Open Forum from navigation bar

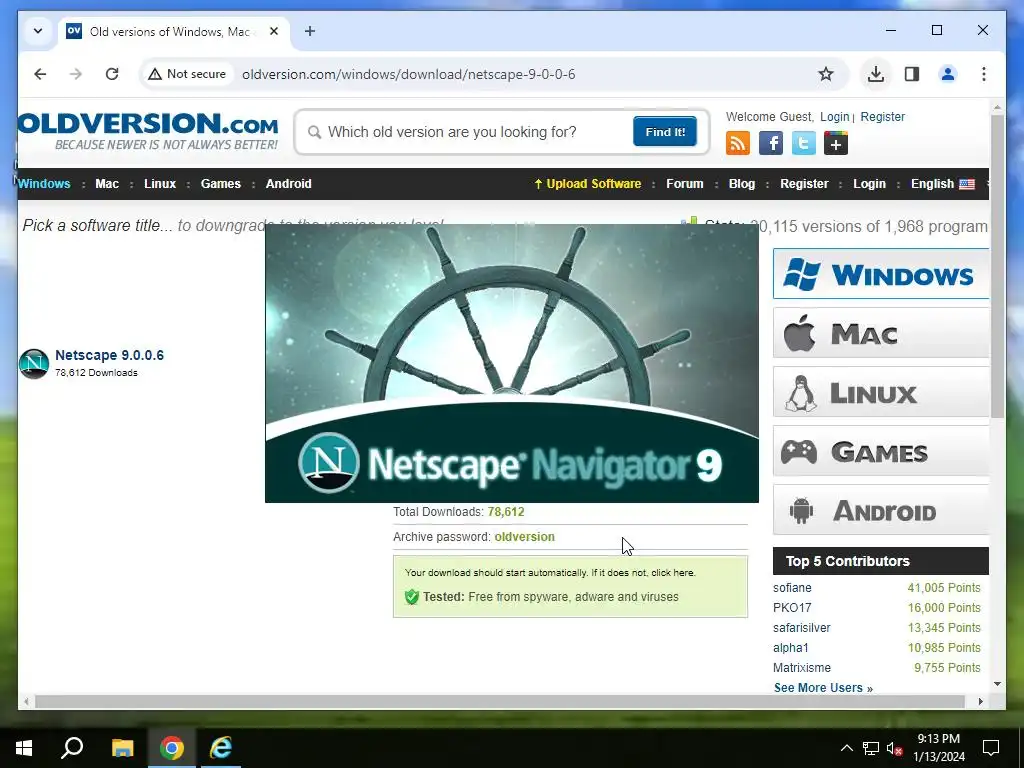pyautogui.click(x=684, y=184)
